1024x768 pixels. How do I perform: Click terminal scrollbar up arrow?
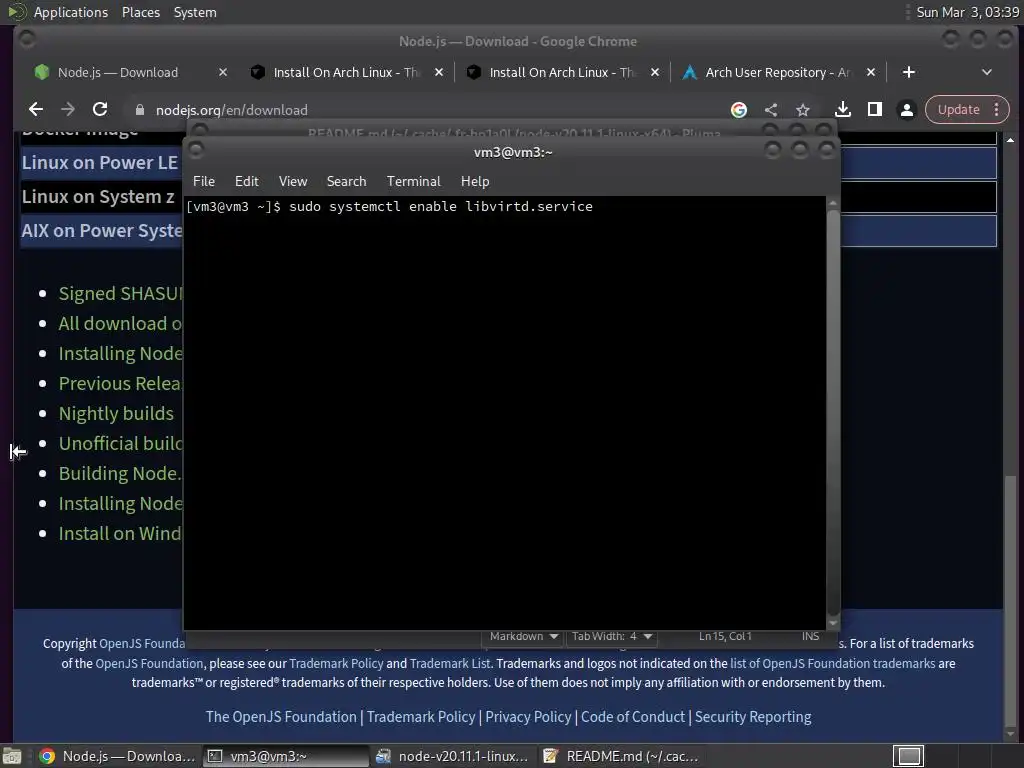point(833,204)
